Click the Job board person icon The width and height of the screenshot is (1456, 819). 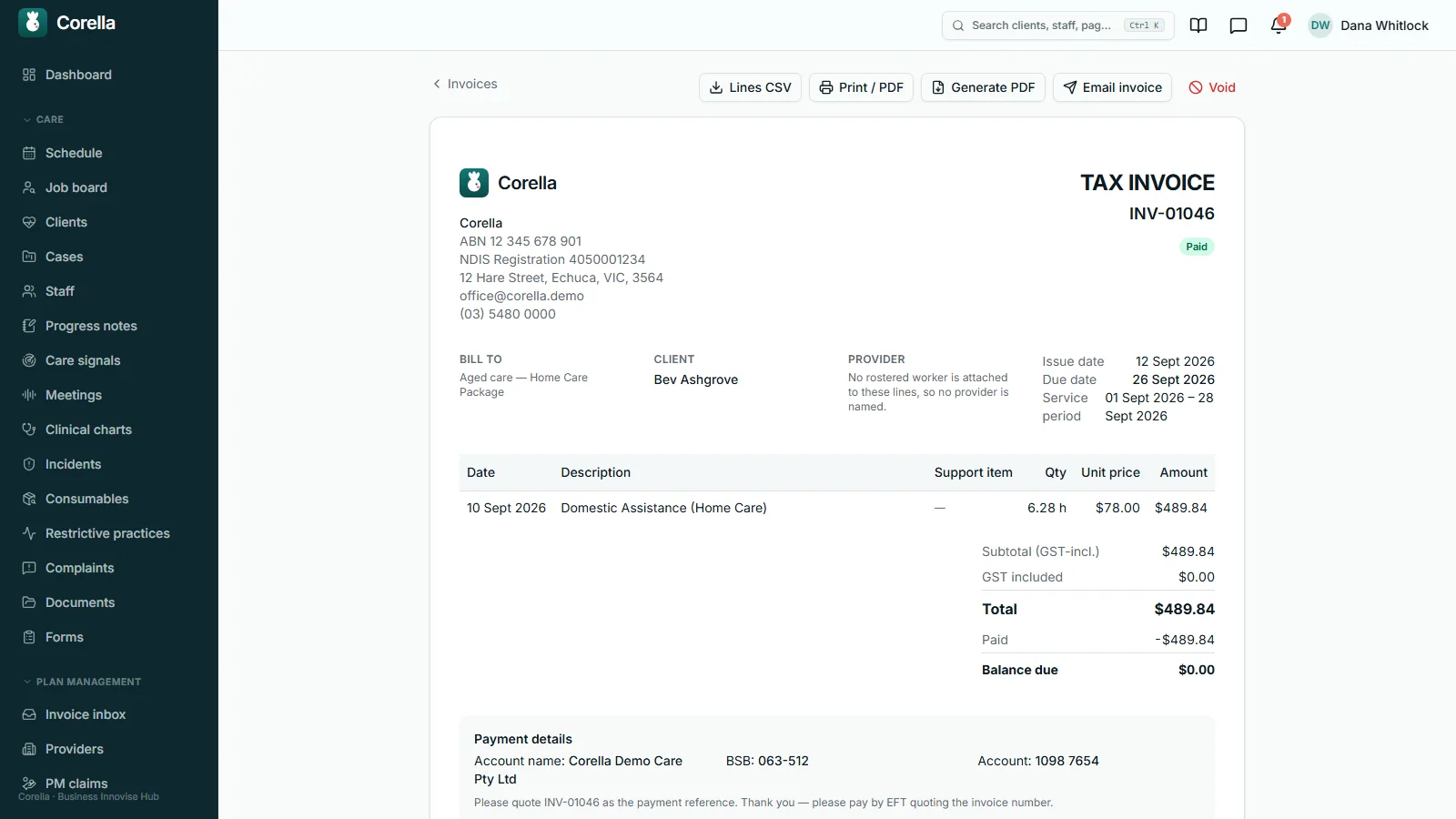point(29,187)
